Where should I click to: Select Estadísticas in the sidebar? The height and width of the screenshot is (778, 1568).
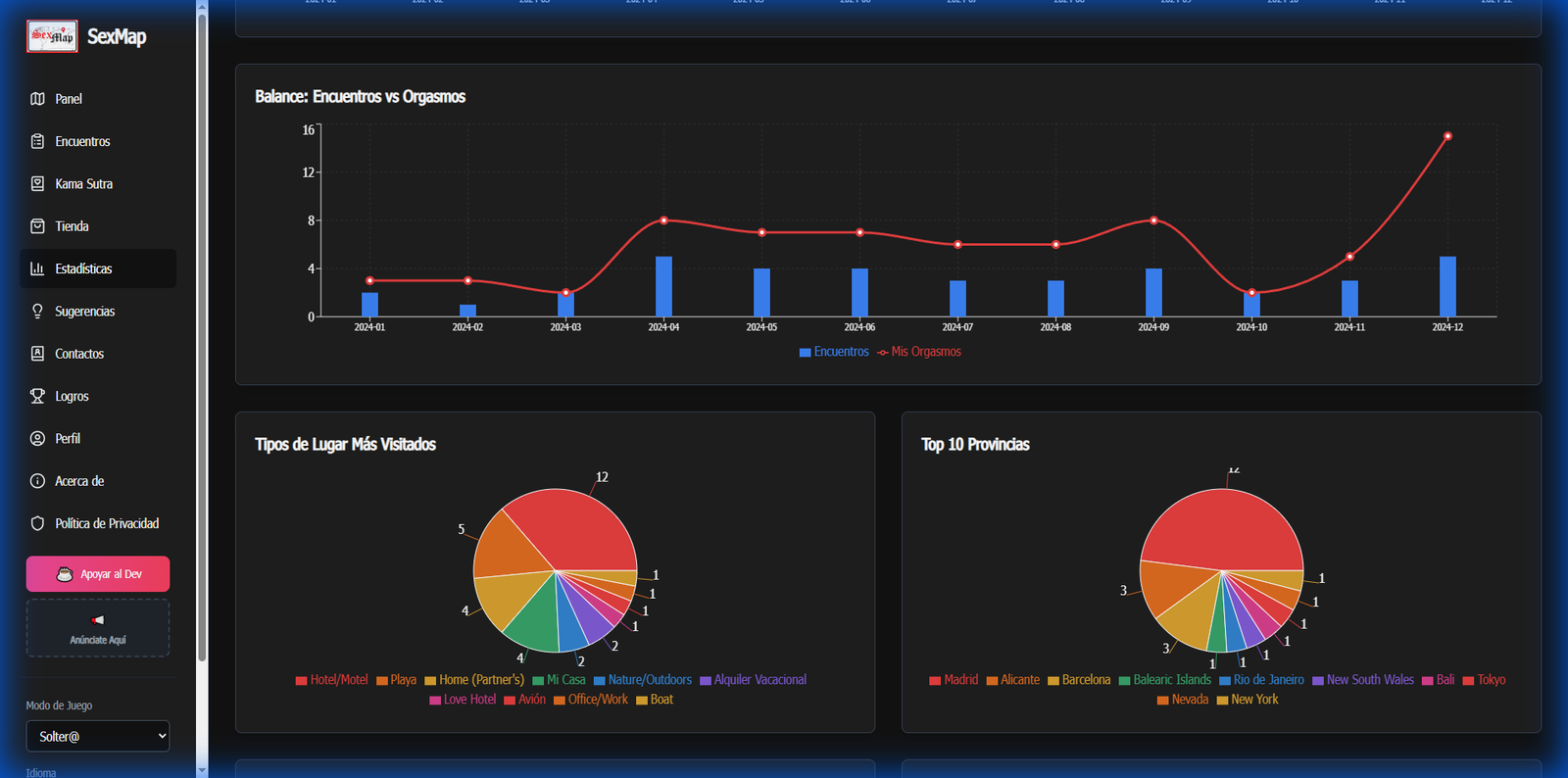click(83, 268)
